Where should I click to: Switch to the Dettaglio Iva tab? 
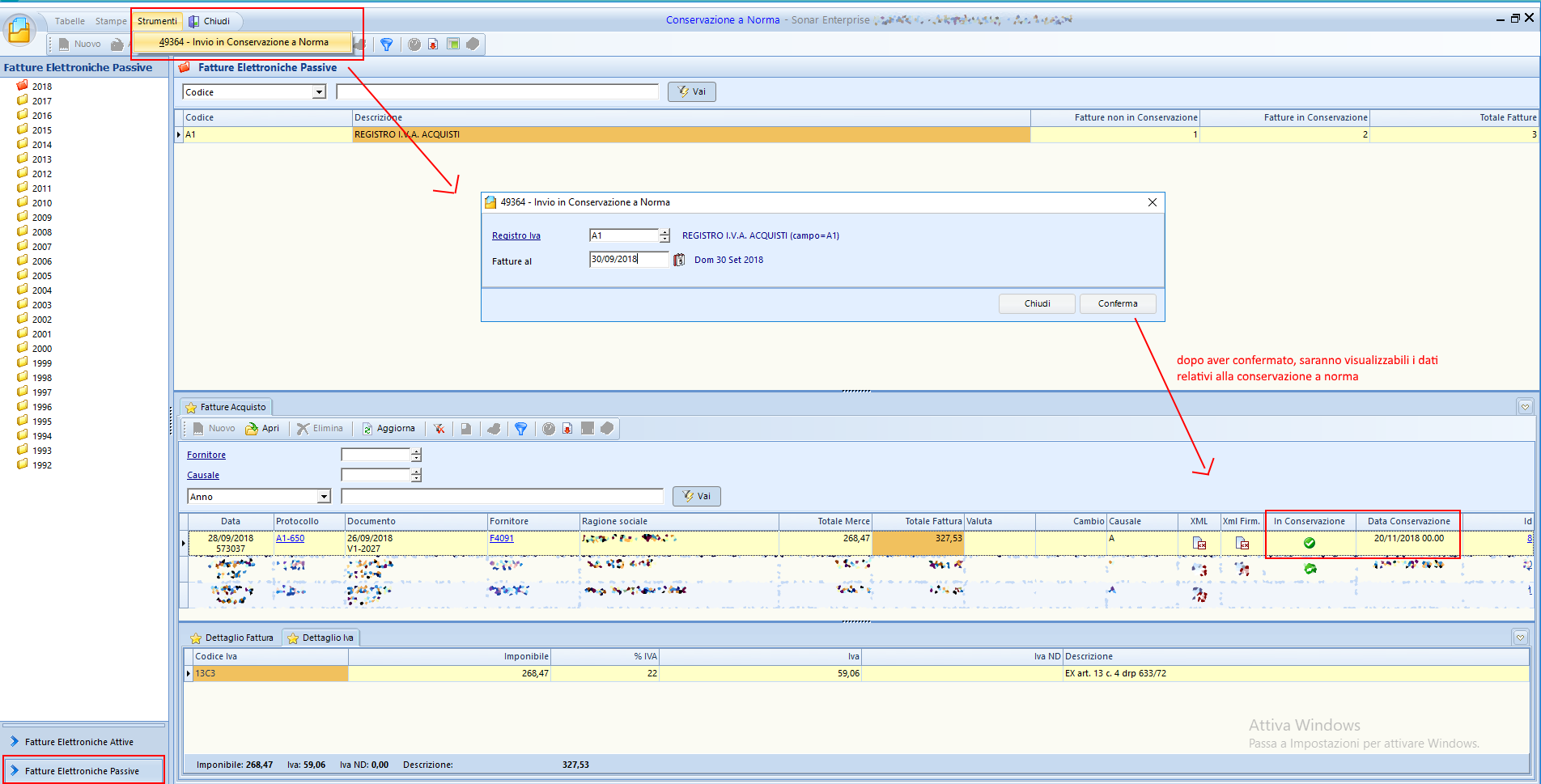point(321,638)
